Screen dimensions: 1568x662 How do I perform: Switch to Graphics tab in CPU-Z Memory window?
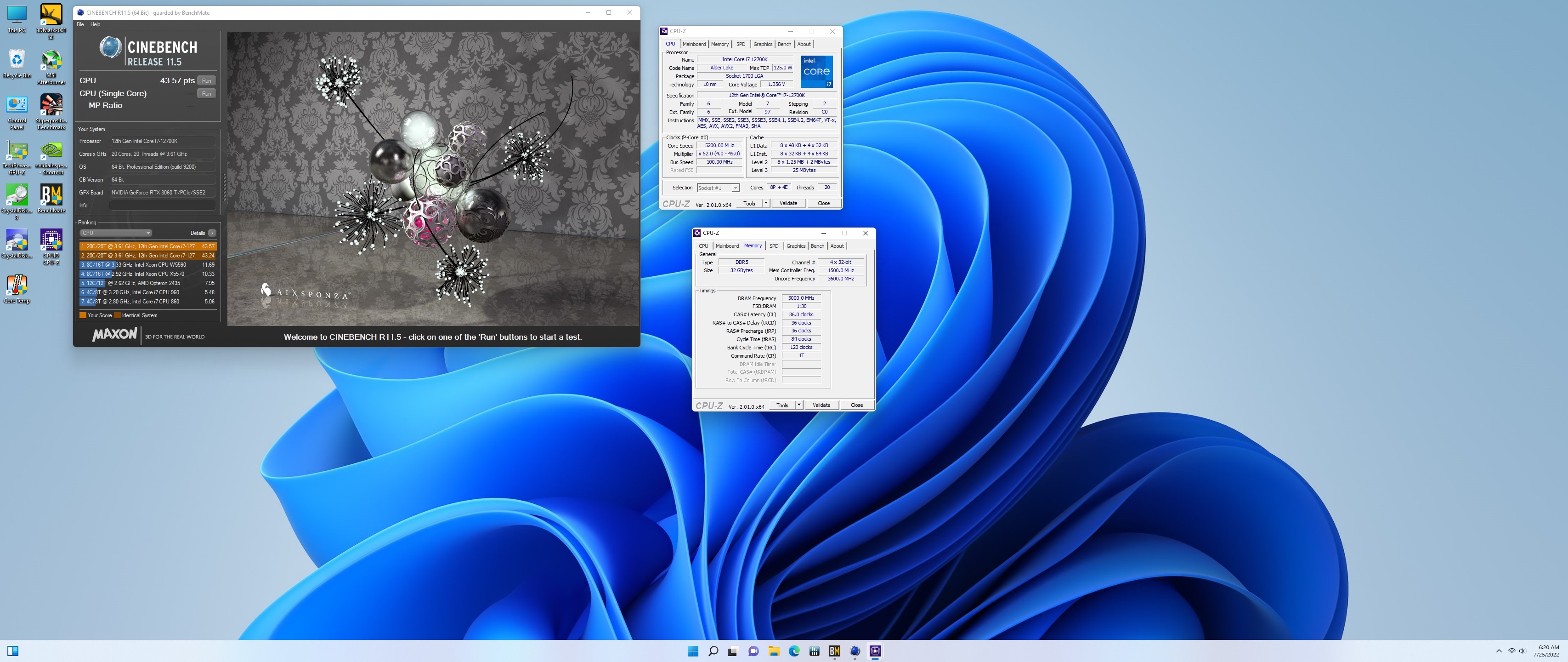point(796,246)
